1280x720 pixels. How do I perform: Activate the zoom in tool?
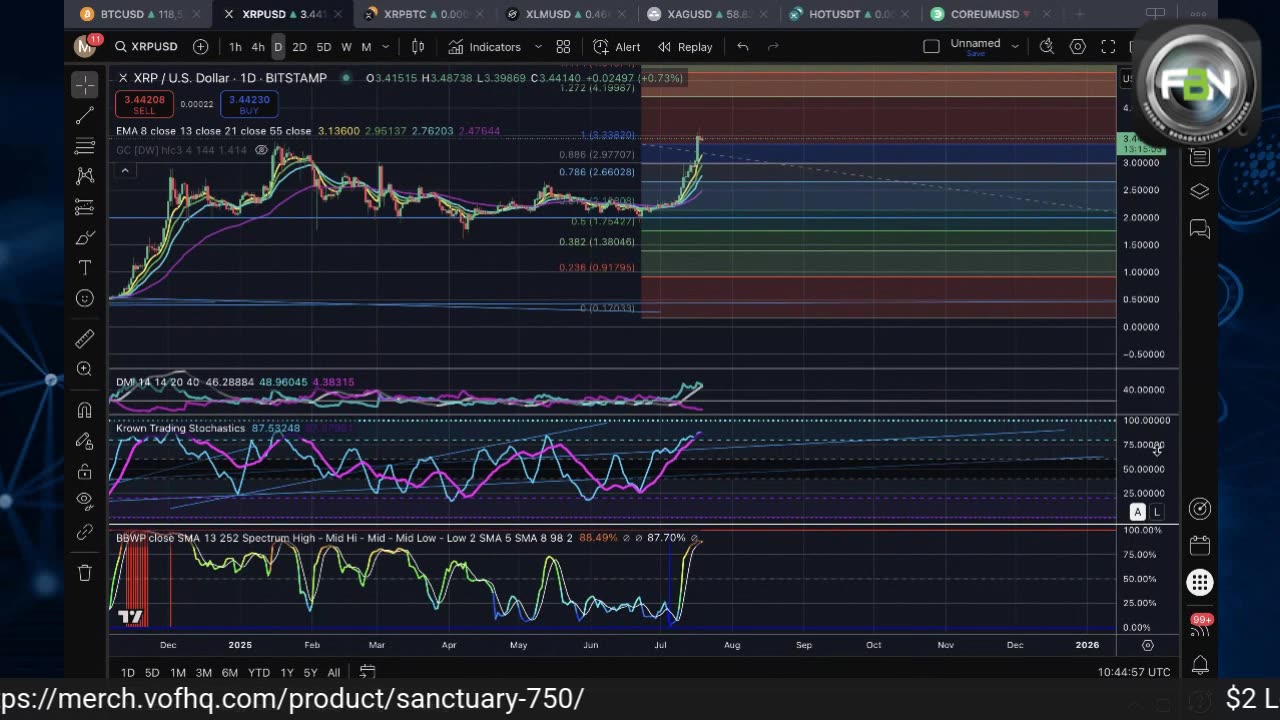(x=85, y=369)
